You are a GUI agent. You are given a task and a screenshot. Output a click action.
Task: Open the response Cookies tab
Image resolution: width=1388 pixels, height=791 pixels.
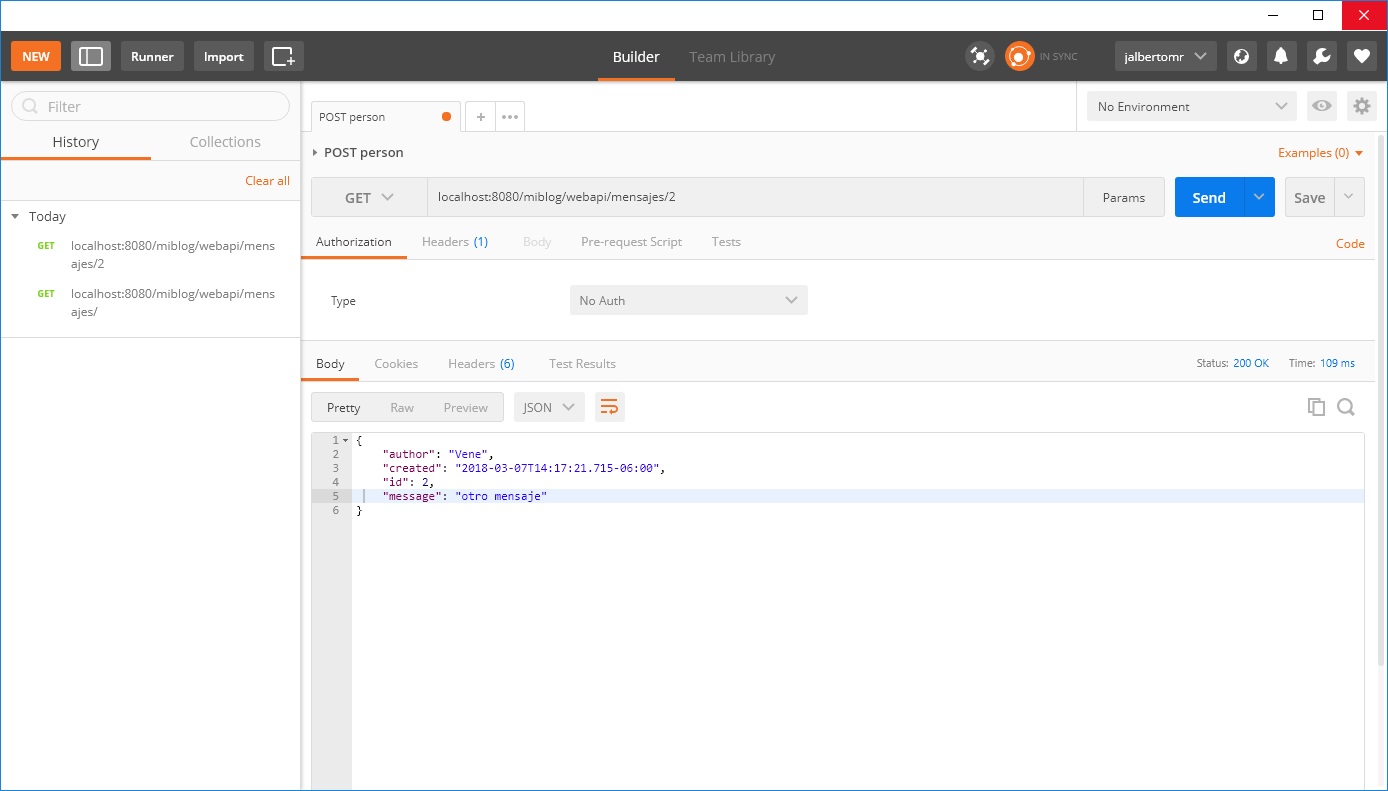coord(396,364)
